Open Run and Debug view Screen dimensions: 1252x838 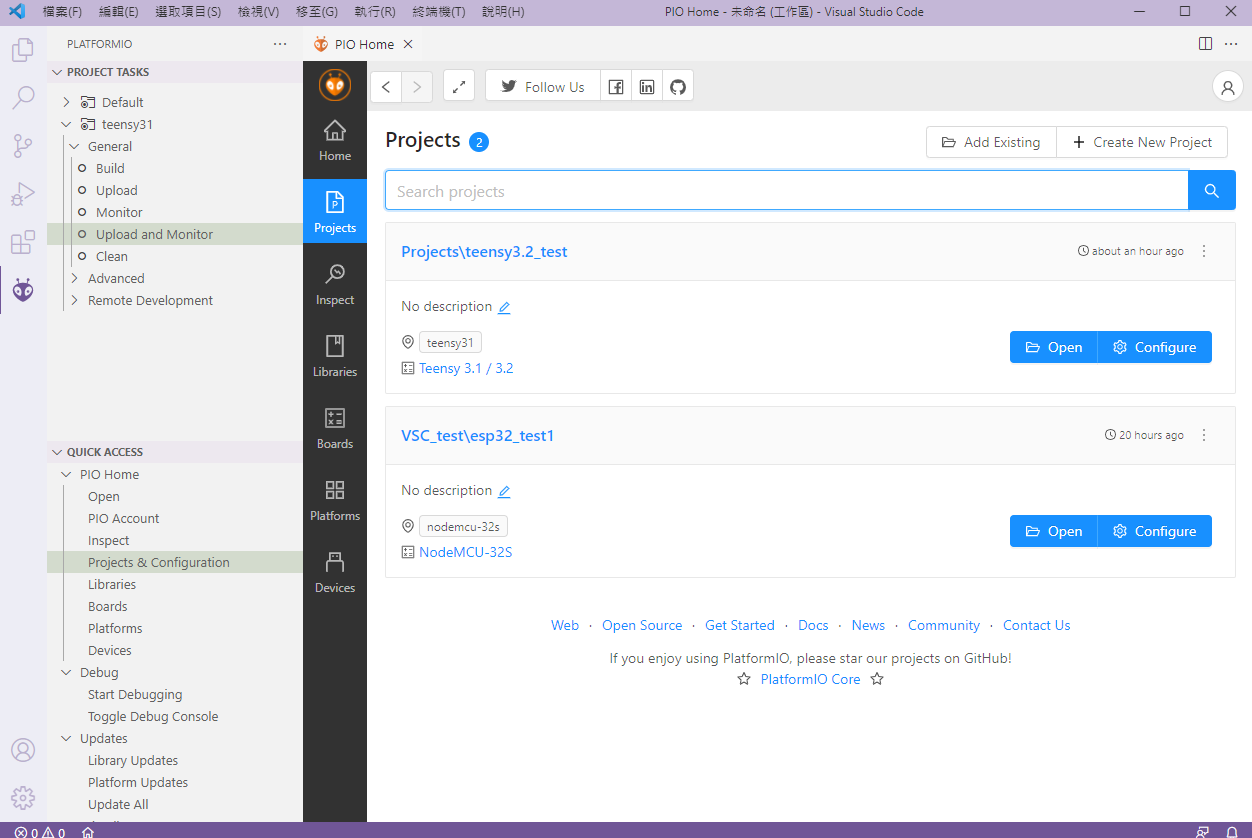pyautogui.click(x=23, y=194)
